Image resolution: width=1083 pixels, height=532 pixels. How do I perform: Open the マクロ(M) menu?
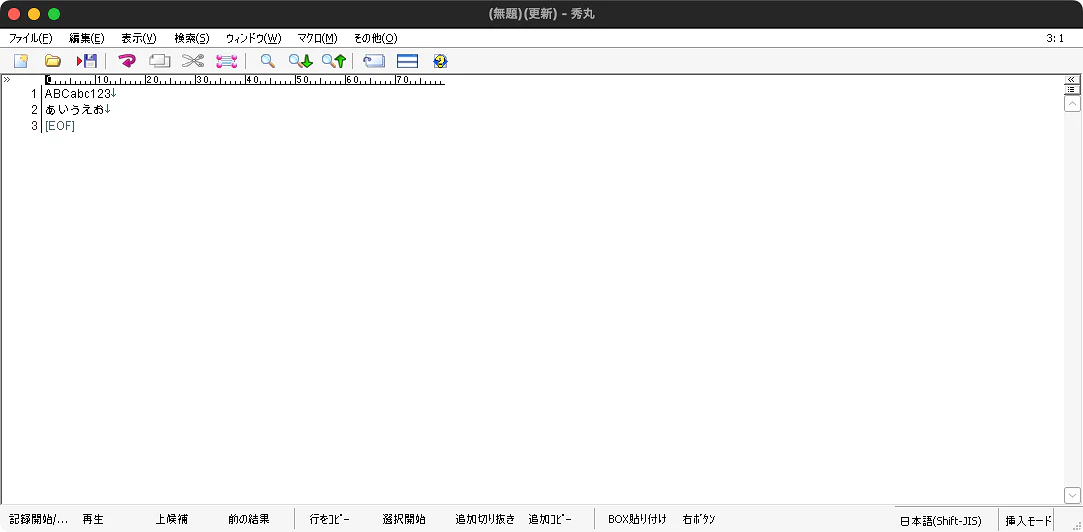click(x=317, y=38)
